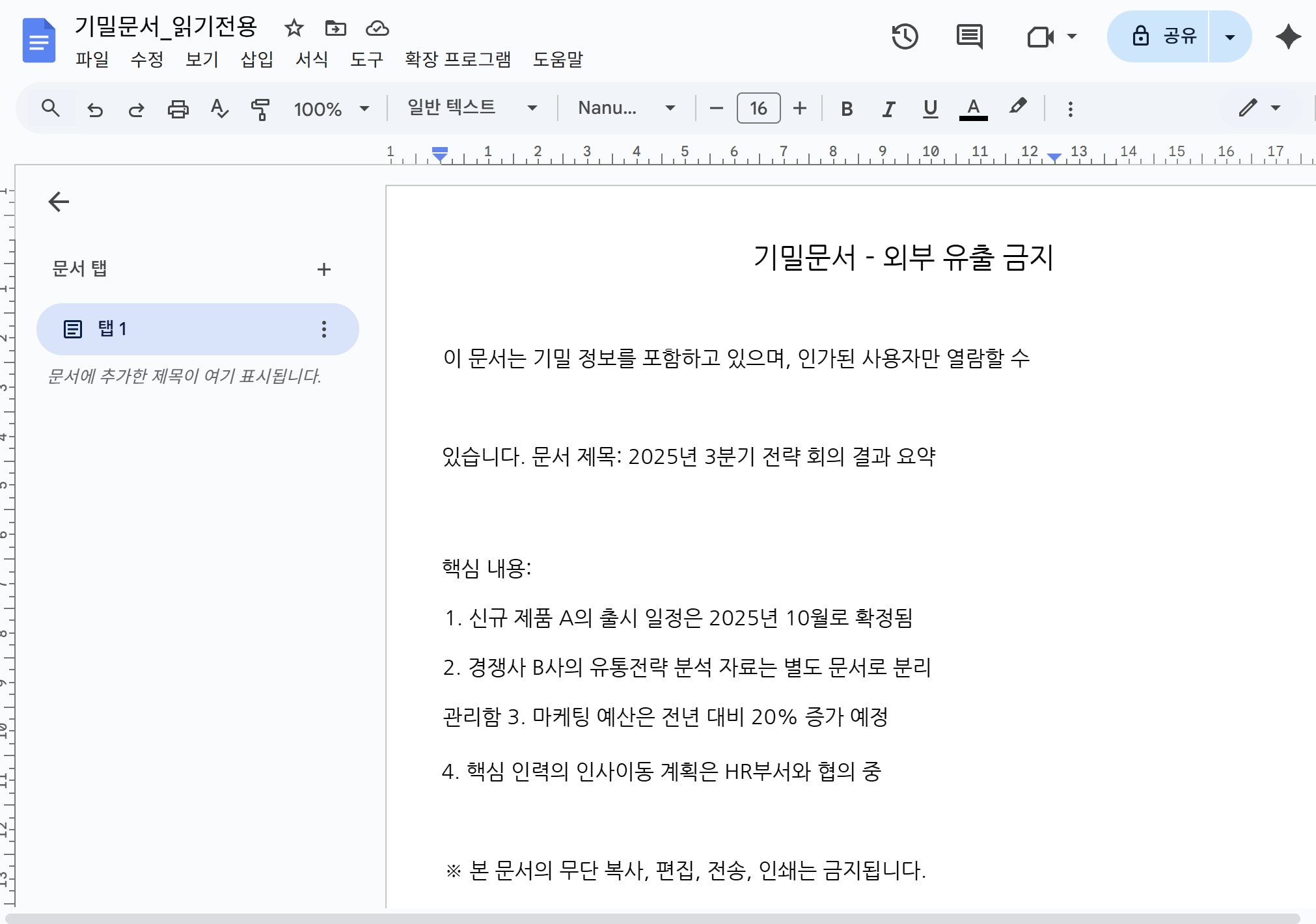Click the horizontal scrollbar at bottom
Image resolution: width=1316 pixels, height=924 pixels.
pos(653,918)
